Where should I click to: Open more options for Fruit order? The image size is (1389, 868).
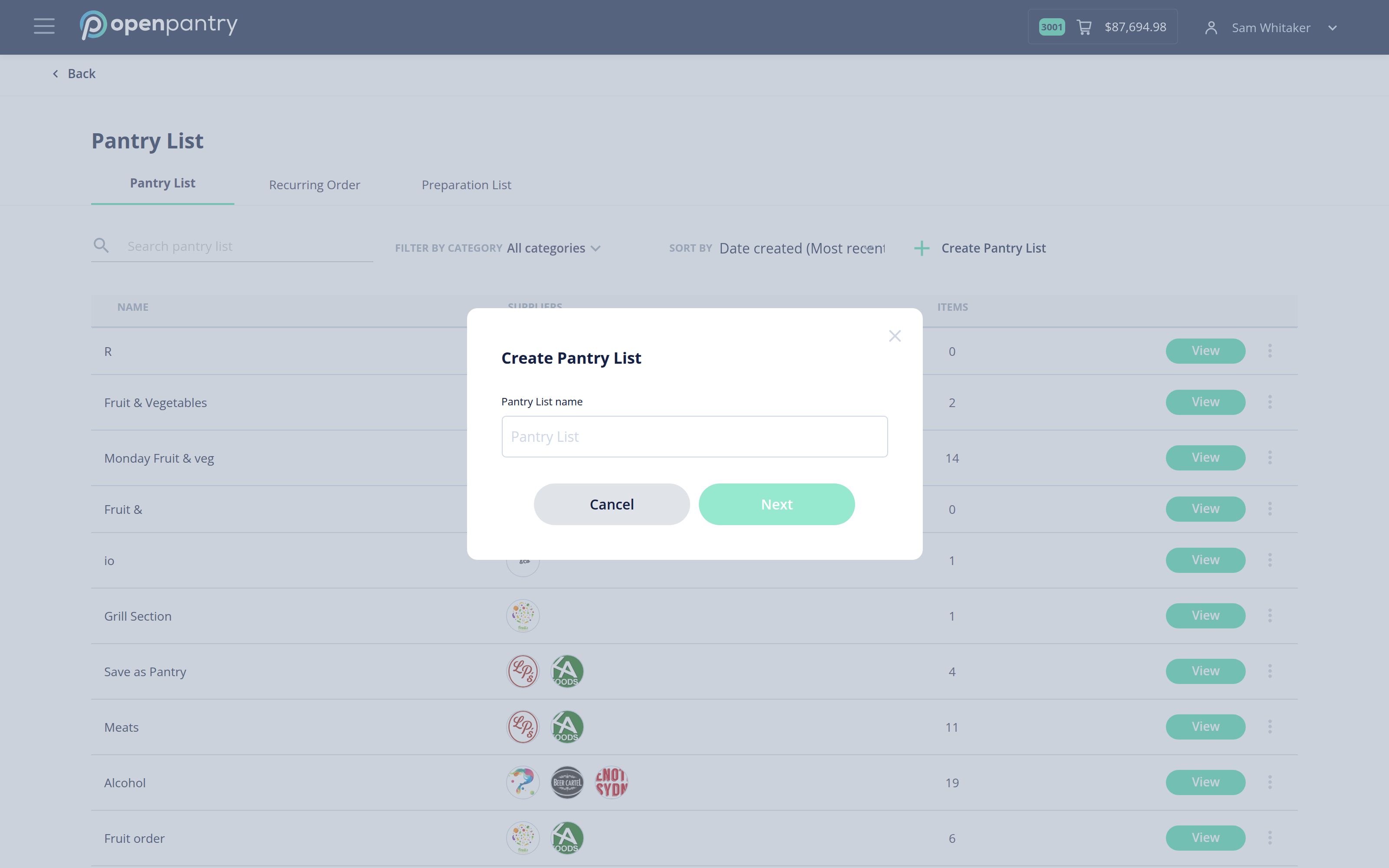point(1270,838)
